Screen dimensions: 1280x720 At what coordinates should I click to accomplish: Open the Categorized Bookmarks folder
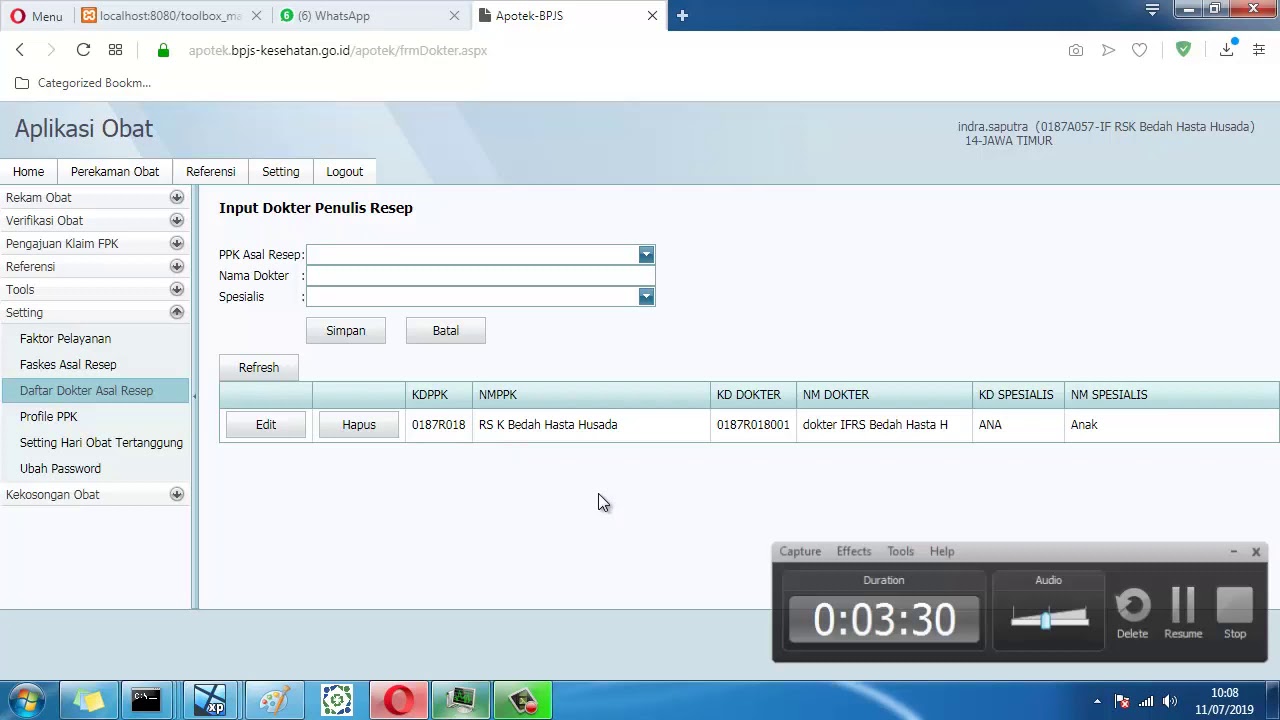pos(83,83)
